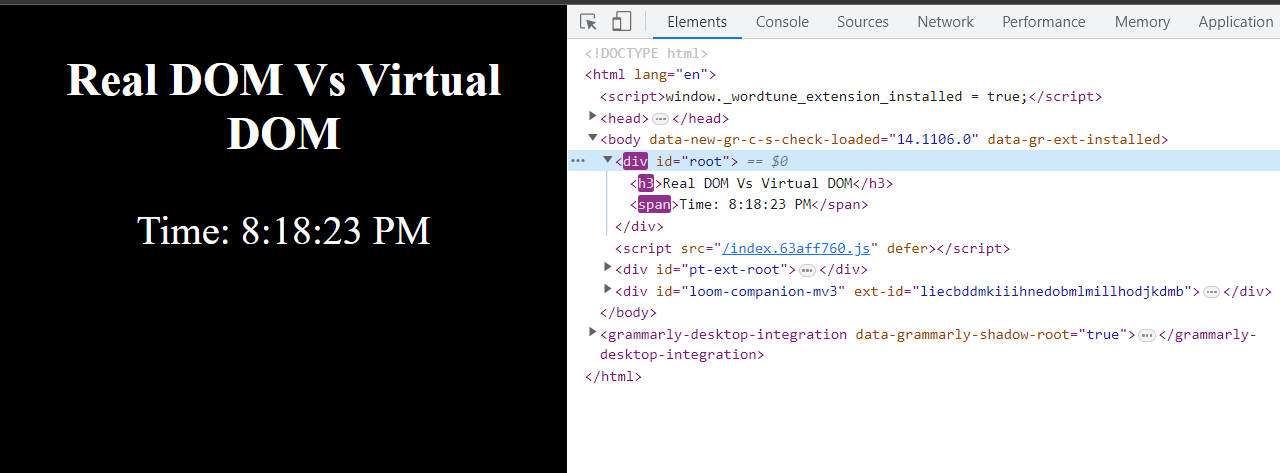Viewport: 1280px width, 473px height.
Task: Open the Network tab
Action: click(x=945, y=21)
